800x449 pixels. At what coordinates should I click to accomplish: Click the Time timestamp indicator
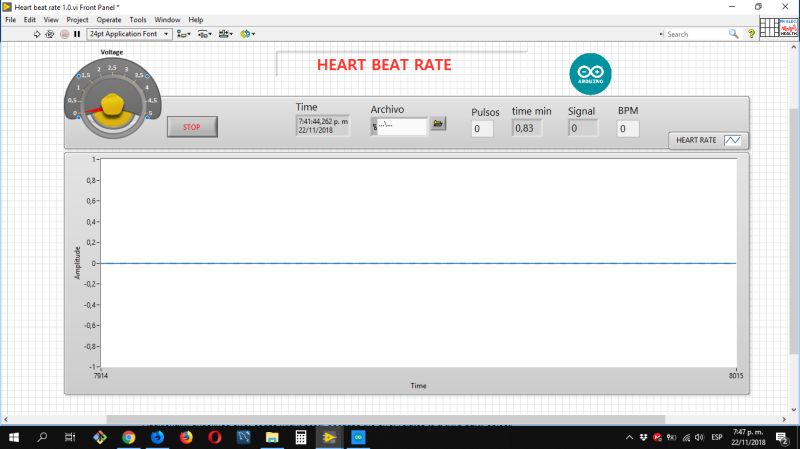pyautogui.click(x=323, y=126)
